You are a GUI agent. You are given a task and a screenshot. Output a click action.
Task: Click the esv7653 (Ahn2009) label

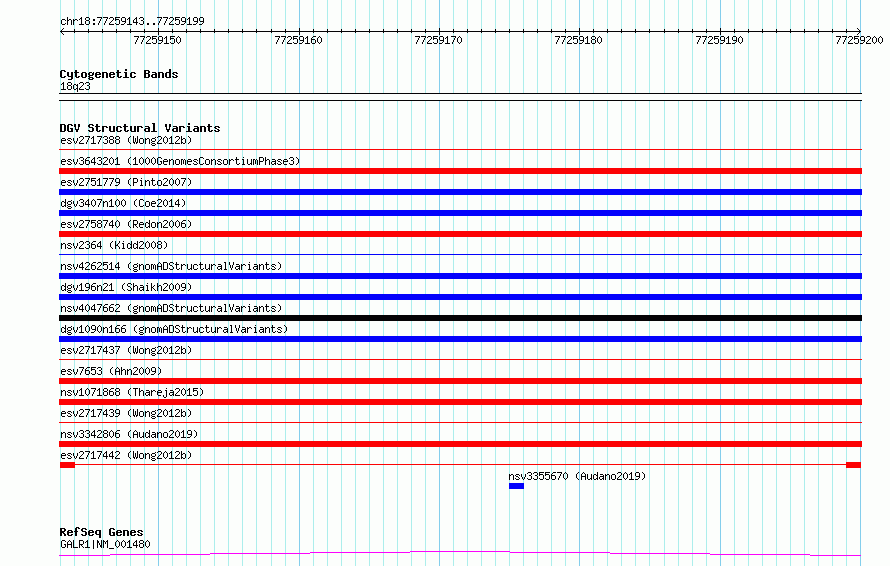111,371
